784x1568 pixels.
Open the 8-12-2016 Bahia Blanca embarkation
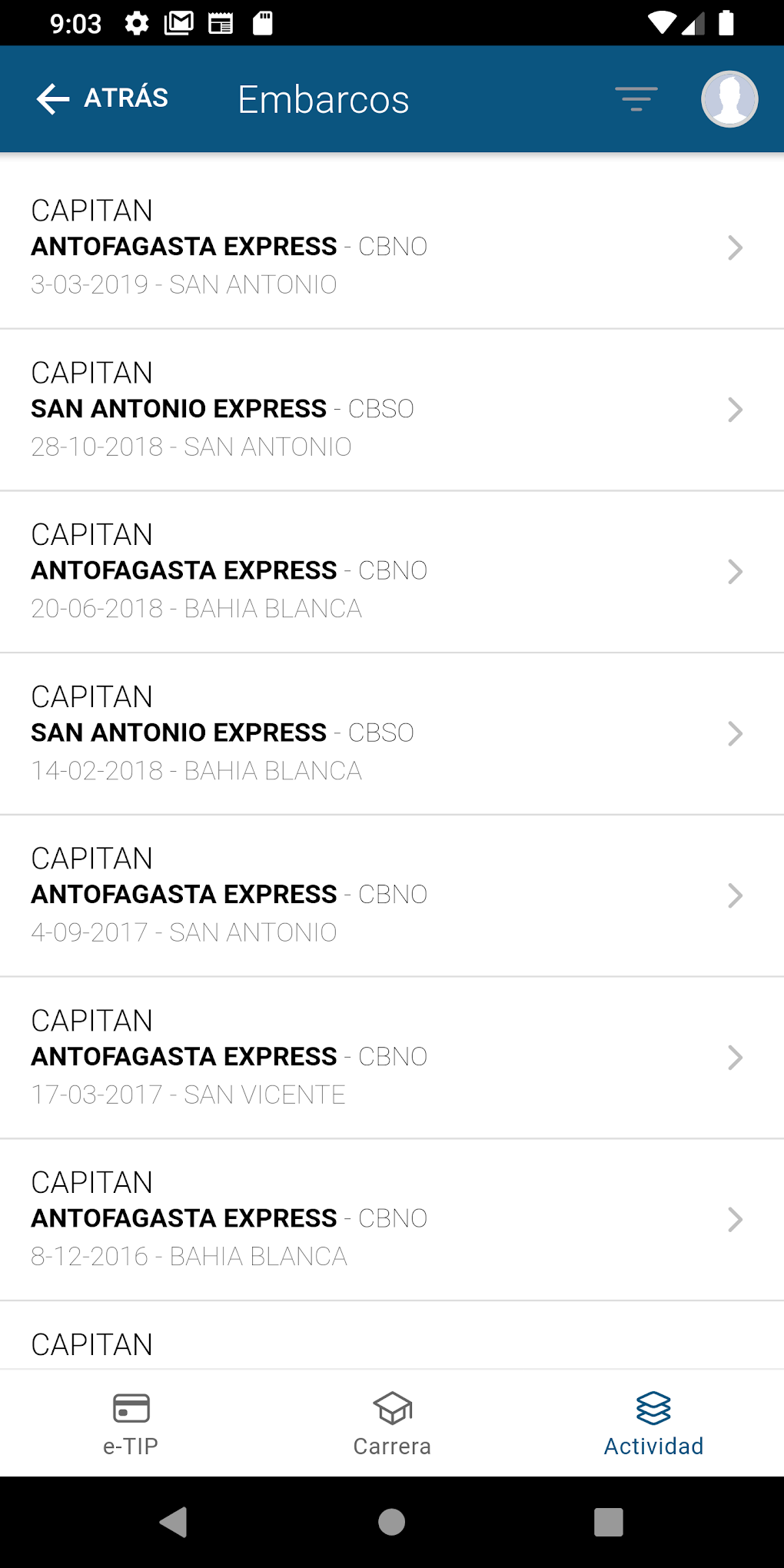pyautogui.click(x=392, y=1220)
